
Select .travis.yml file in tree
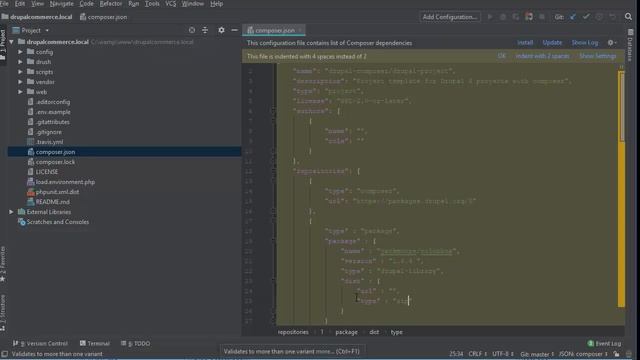[49, 142]
